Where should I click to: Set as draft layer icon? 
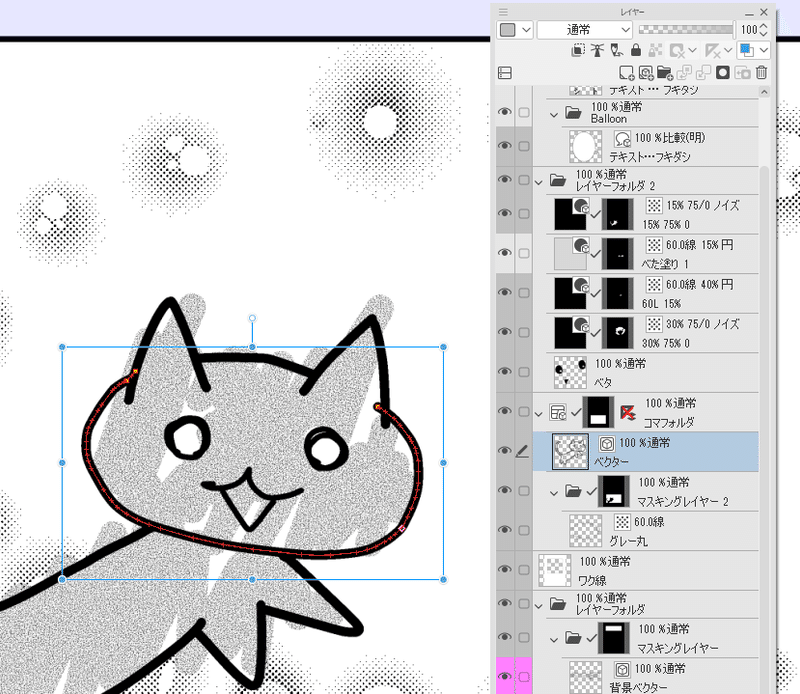click(x=617, y=50)
